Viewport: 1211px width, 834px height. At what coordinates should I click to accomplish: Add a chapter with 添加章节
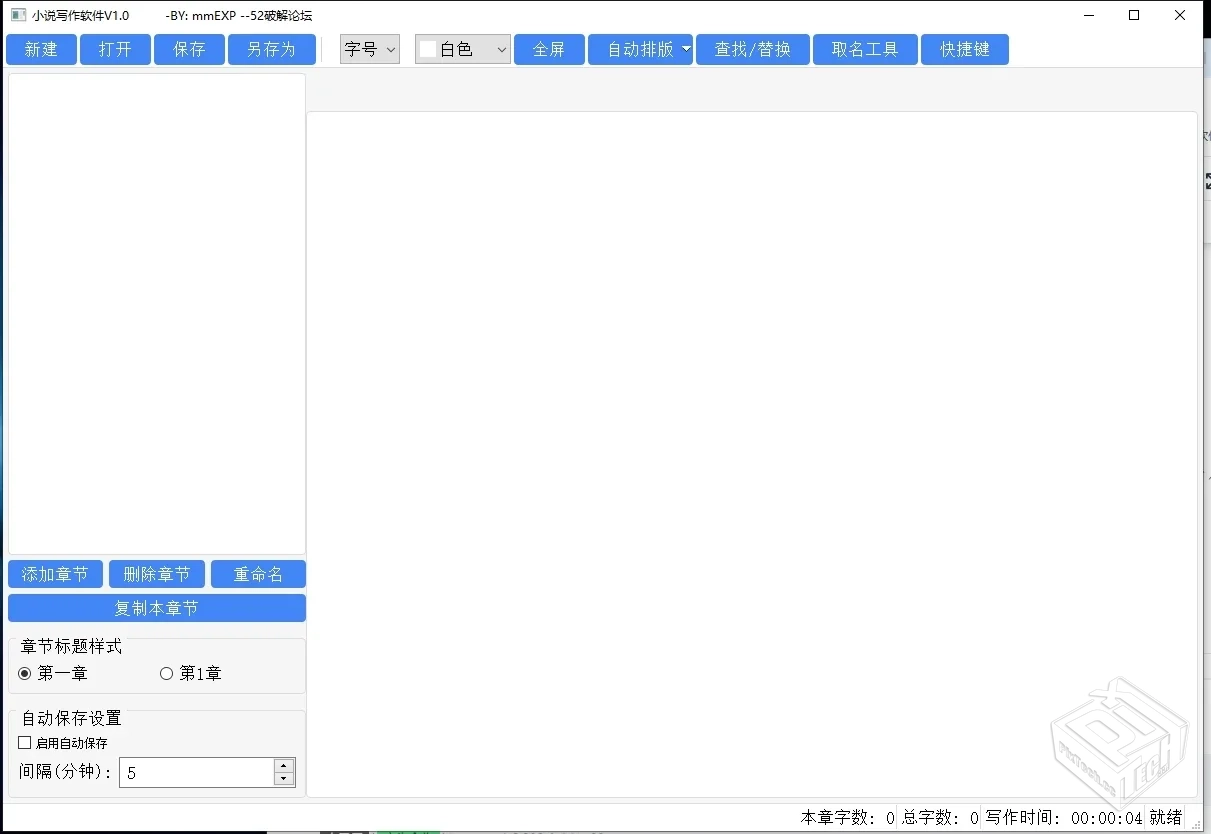coord(55,574)
